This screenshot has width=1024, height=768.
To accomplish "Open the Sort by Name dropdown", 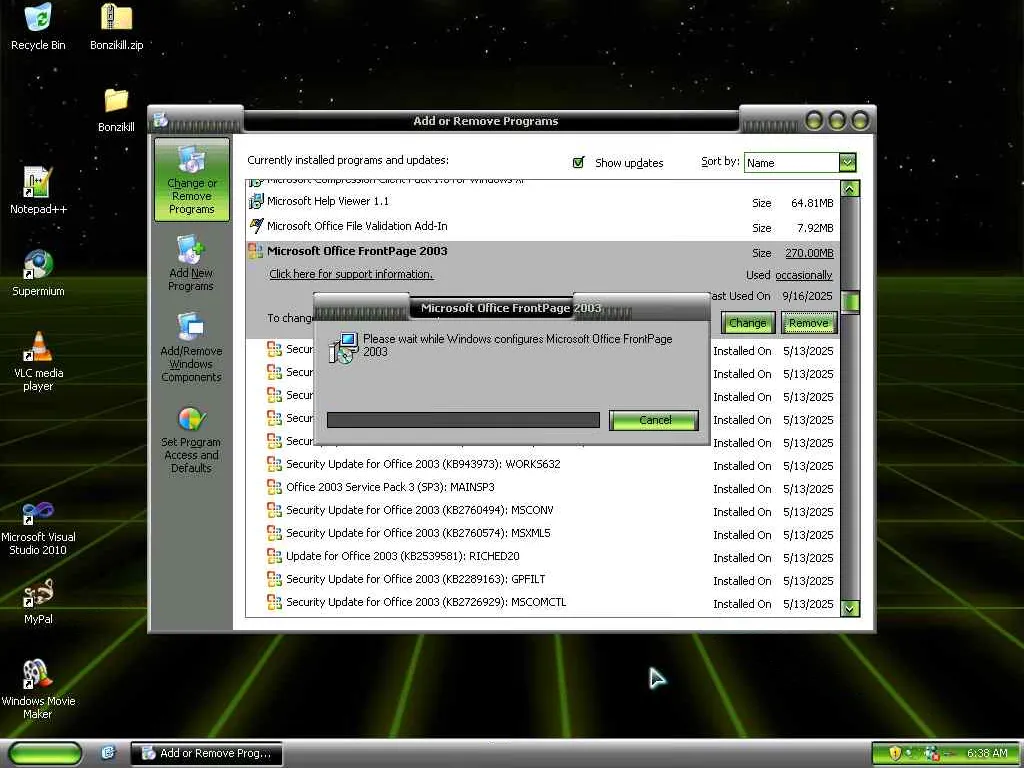I will pyautogui.click(x=799, y=163).
